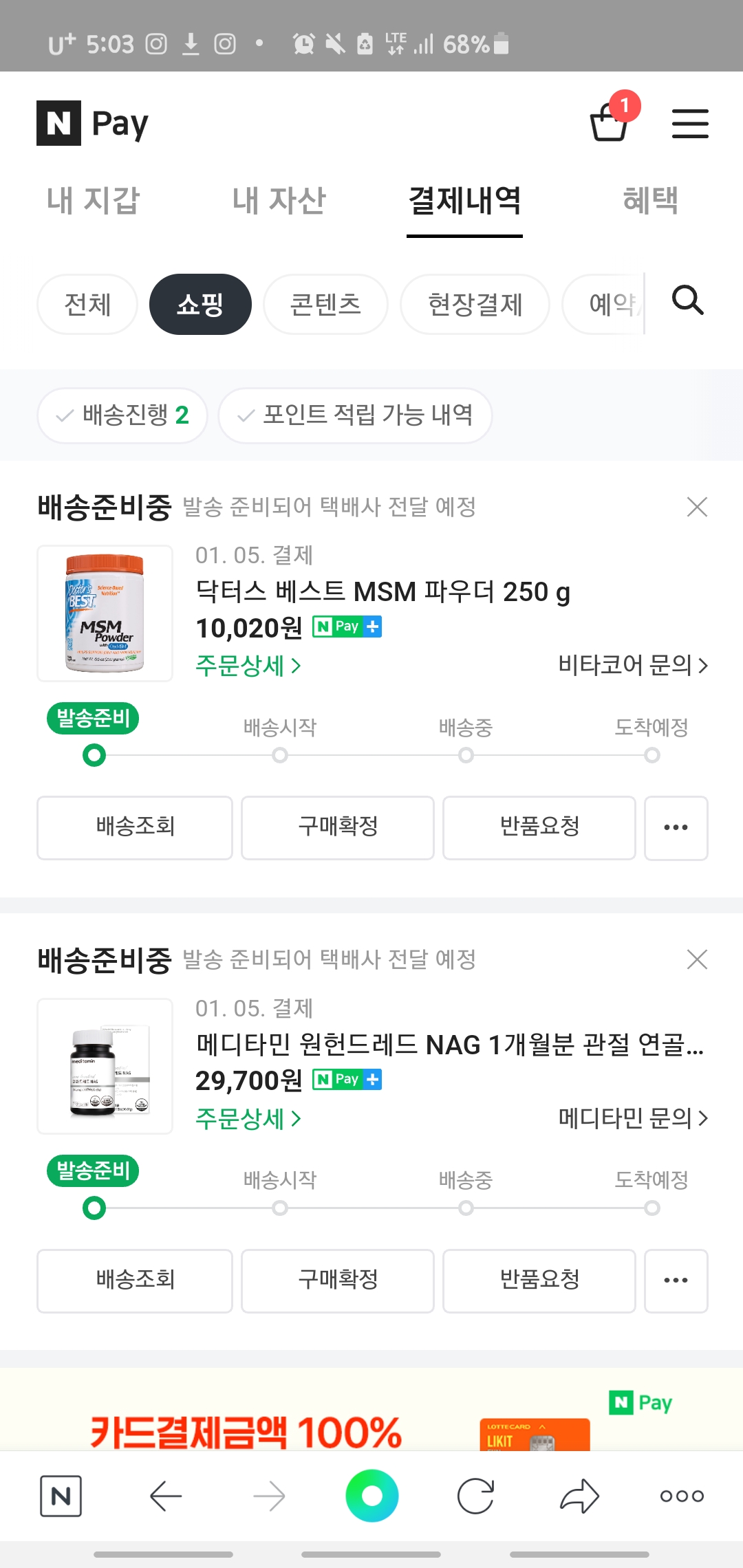
Task: Toggle the 포인트 적립 가능 내역 filter
Action: pos(355,415)
